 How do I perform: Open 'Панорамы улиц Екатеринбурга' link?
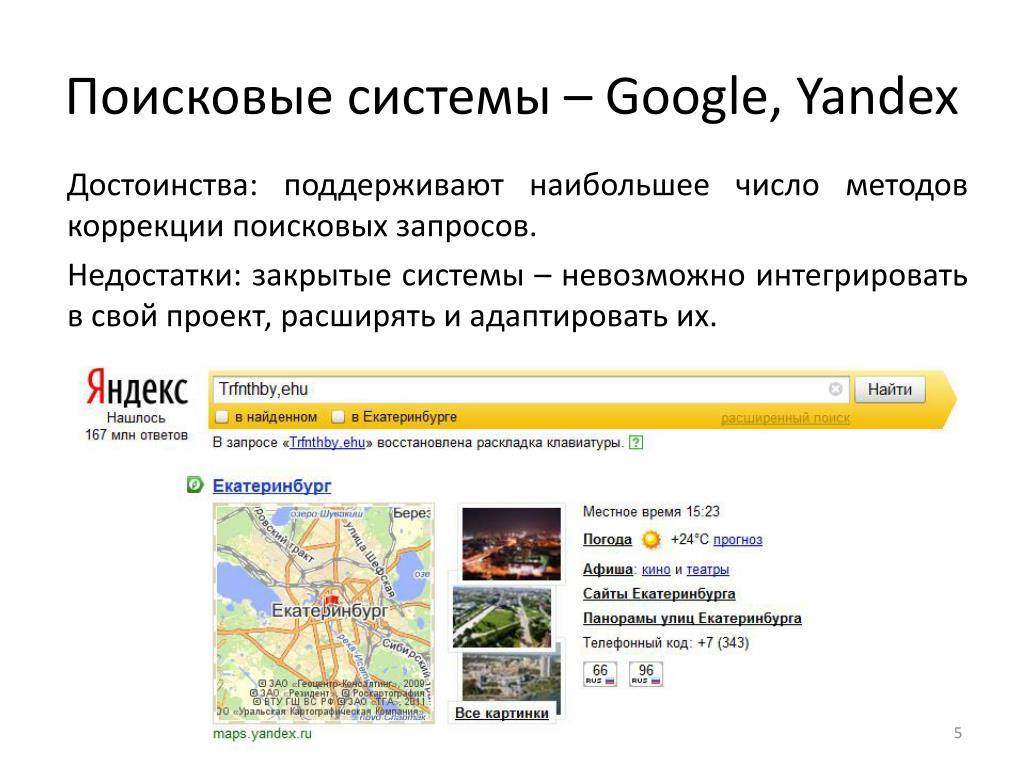pos(692,618)
